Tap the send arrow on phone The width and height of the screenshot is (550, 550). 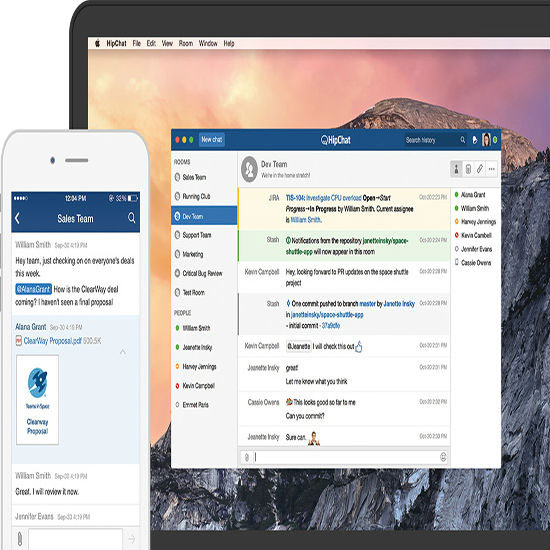pos(132,539)
